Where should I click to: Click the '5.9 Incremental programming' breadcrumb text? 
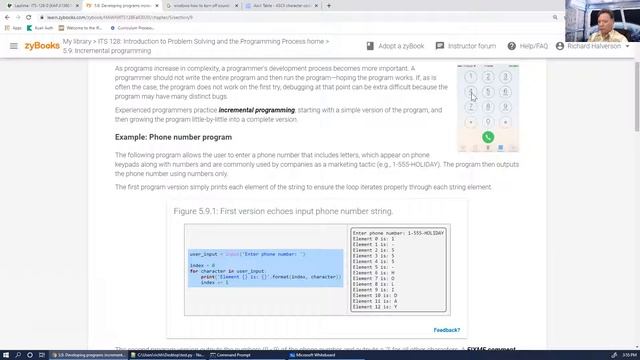(x=107, y=51)
